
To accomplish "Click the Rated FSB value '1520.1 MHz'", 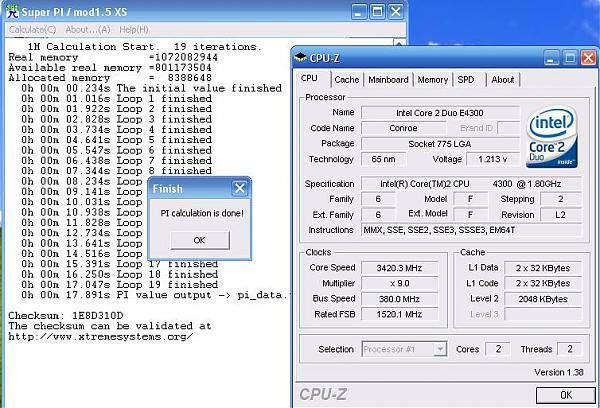I will coord(399,315).
